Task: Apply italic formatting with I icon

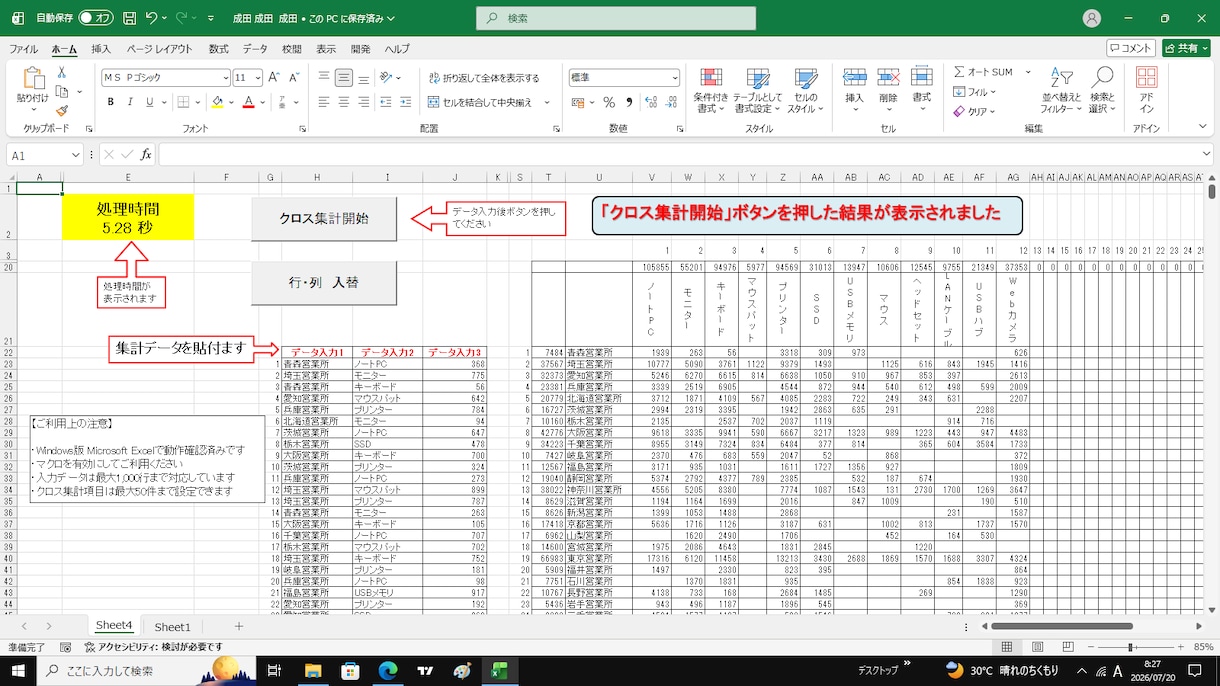Action: click(x=130, y=102)
